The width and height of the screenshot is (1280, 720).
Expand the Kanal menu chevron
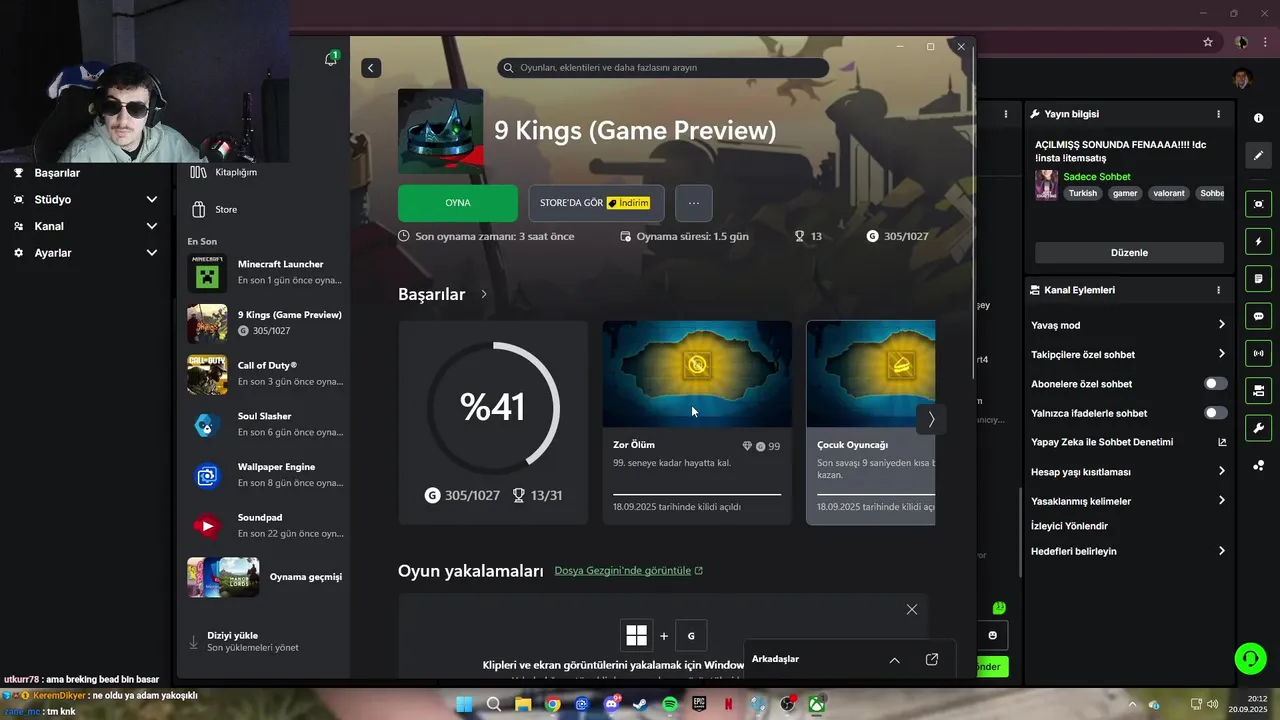click(x=152, y=226)
